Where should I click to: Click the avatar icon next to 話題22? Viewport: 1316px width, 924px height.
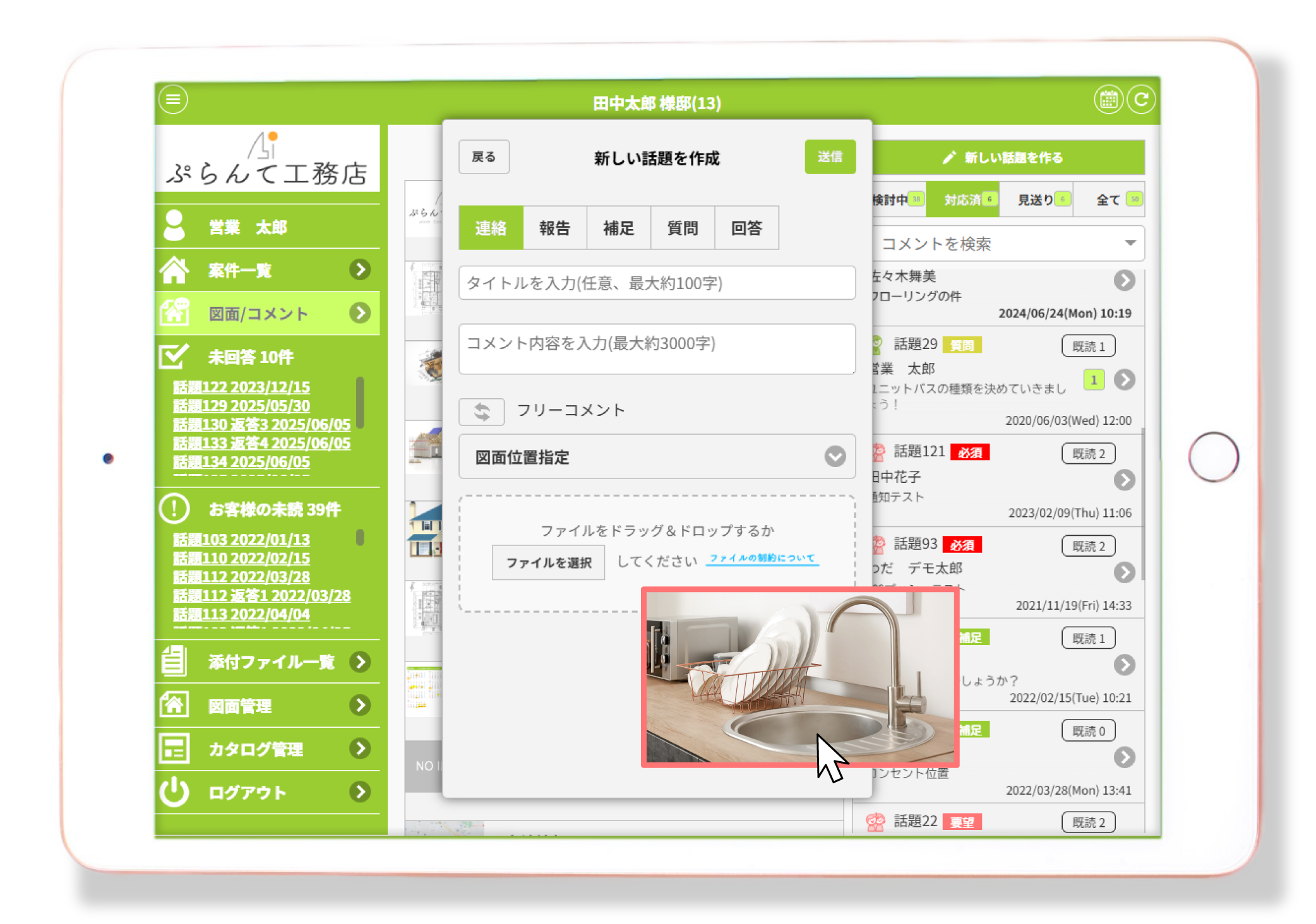pyautogui.click(x=875, y=822)
